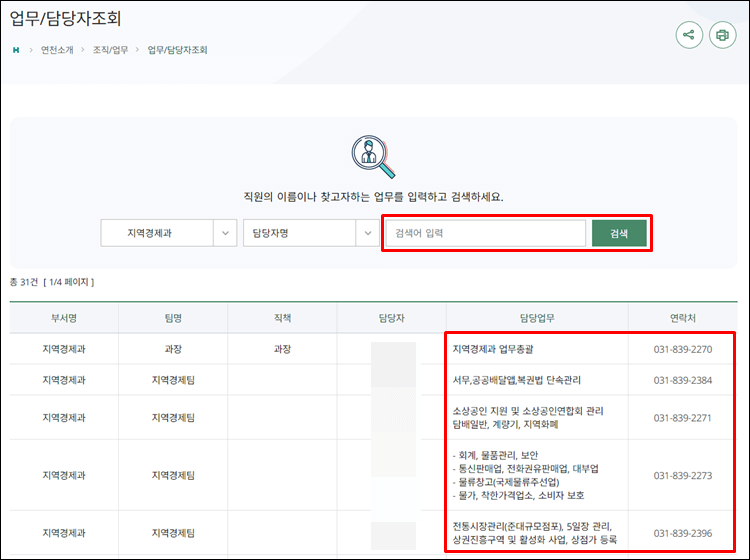
Task: Select the 부서명 column header
Action: click(x=64, y=318)
